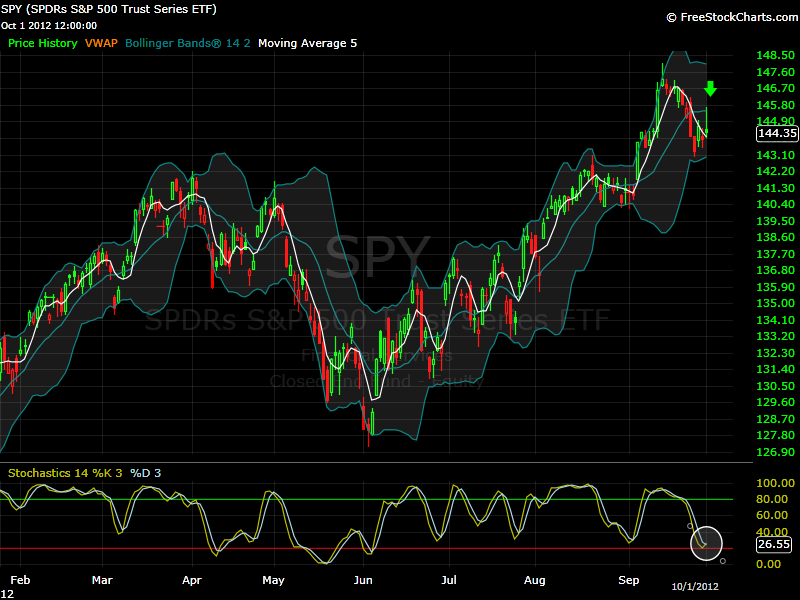Select the 80.00 stochastic axis label
The width and height of the screenshot is (800, 600).
coord(772,499)
